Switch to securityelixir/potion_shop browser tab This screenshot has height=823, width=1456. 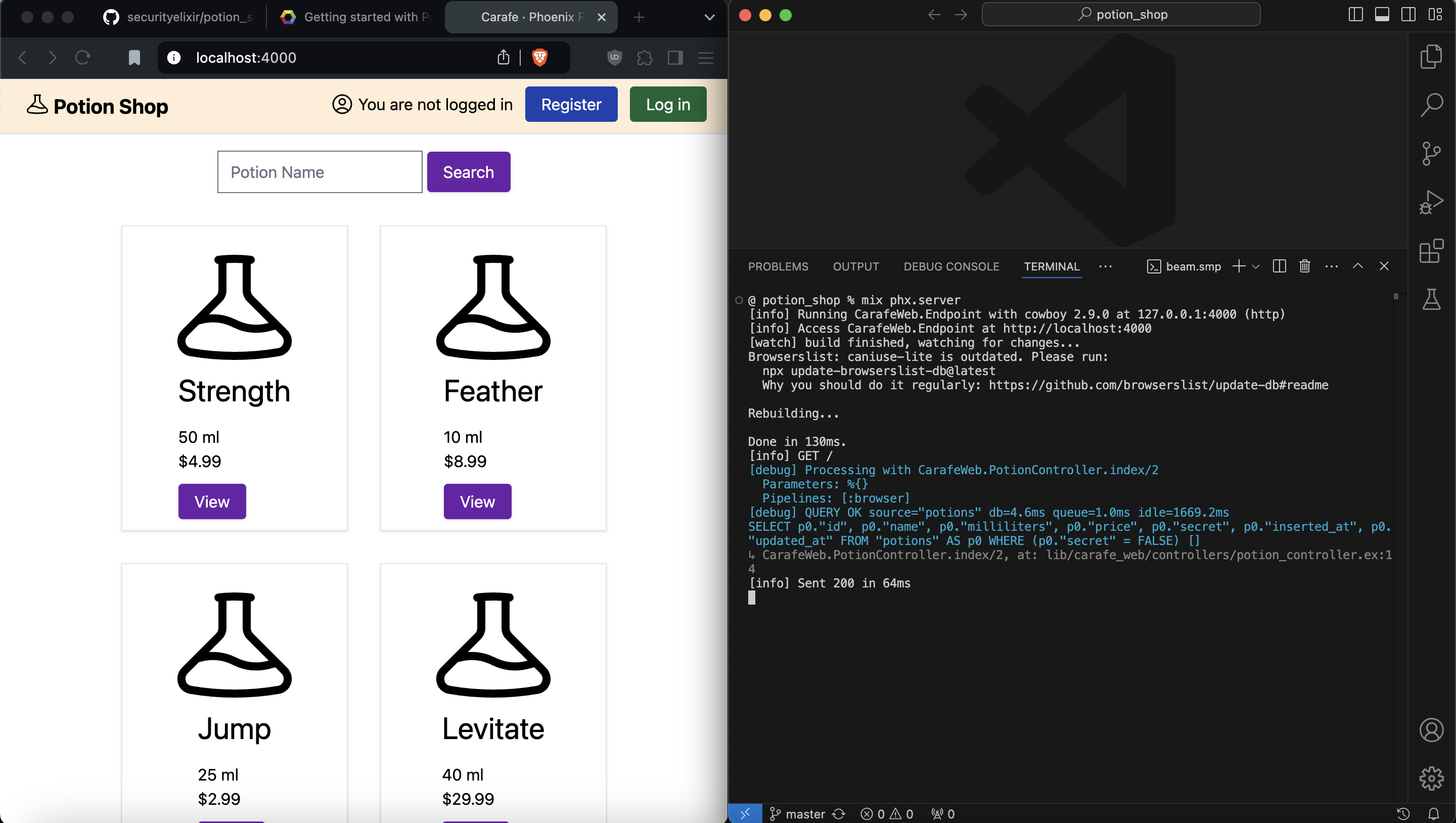[178, 17]
